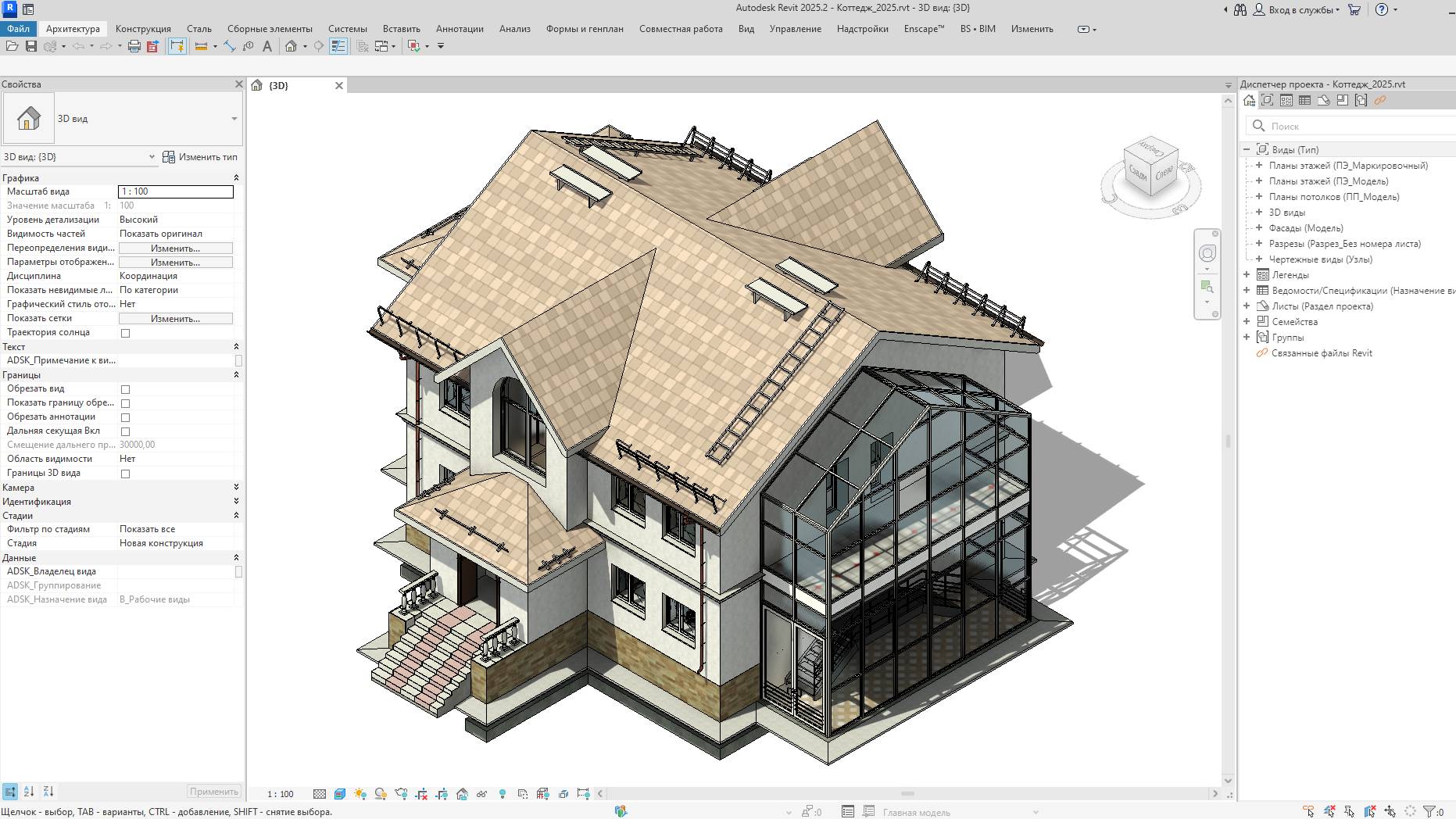The image size is (1456, 819).
Task: Open the default 3D view (home icon)
Action: coord(291,45)
